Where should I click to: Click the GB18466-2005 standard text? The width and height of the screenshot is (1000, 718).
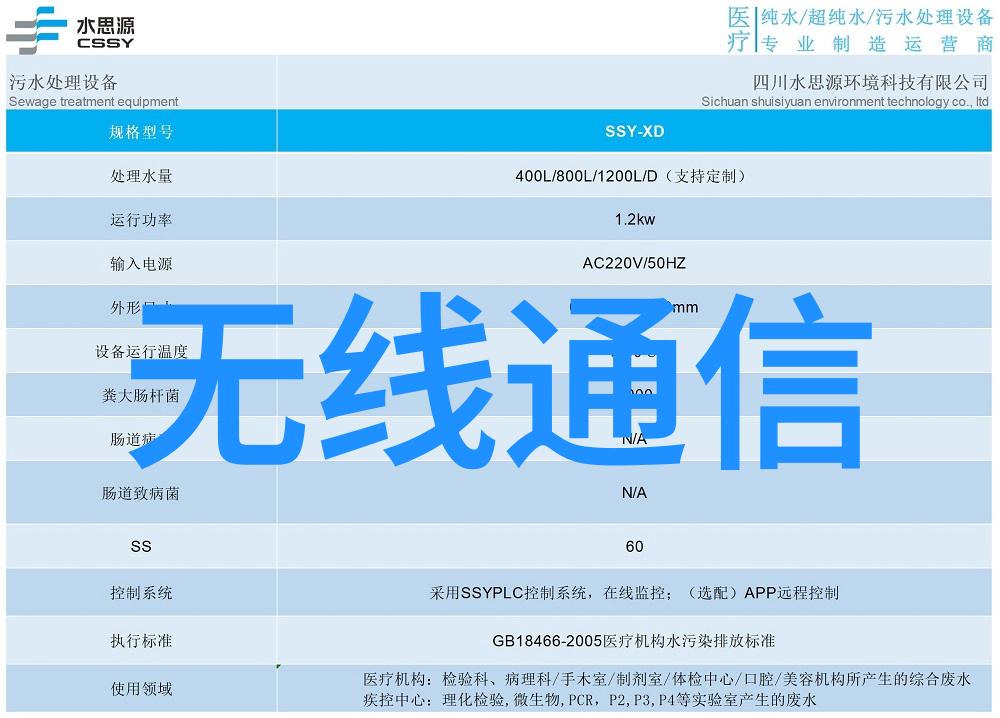tap(633, 640)
